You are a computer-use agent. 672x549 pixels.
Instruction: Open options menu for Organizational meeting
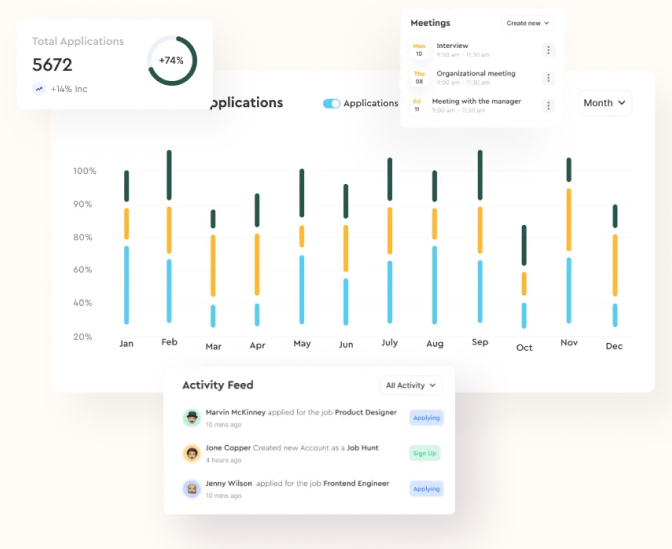click(x=548, y=78)
